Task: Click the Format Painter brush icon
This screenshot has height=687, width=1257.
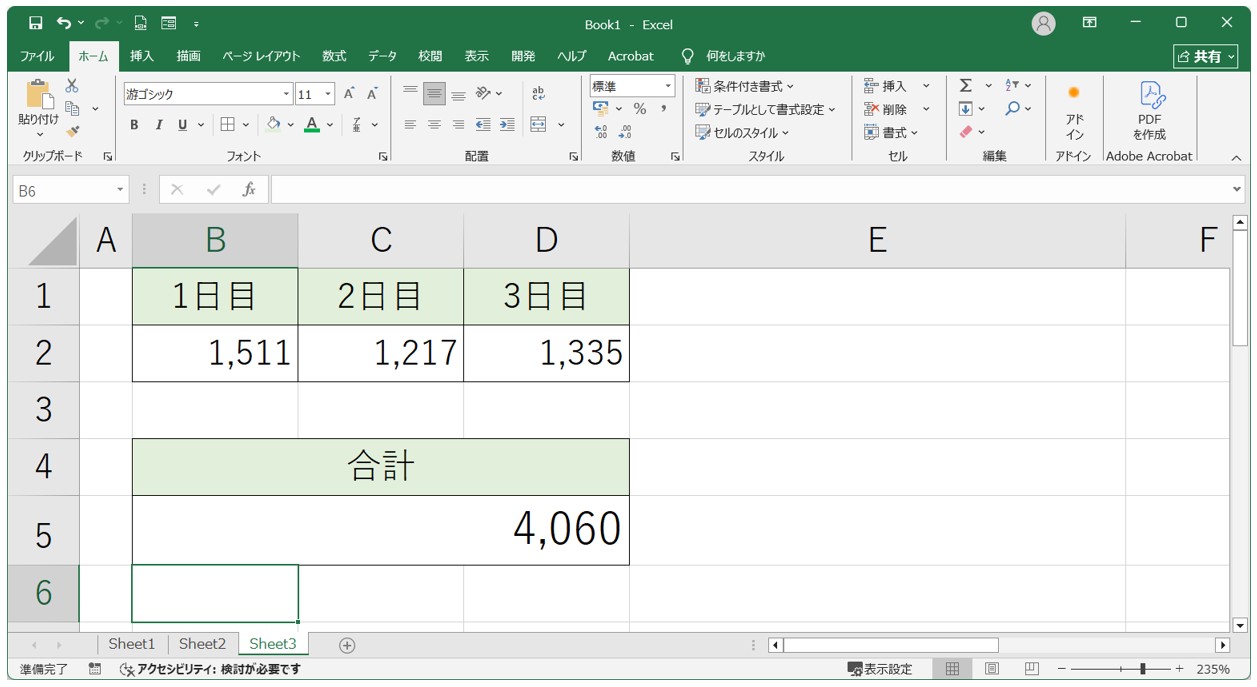Action: point(73,131)
